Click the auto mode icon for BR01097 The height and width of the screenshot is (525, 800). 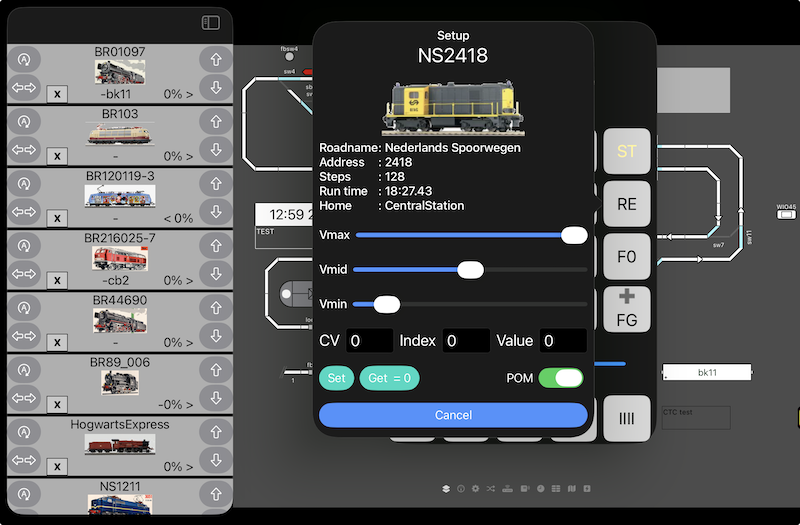pos(23,59)
